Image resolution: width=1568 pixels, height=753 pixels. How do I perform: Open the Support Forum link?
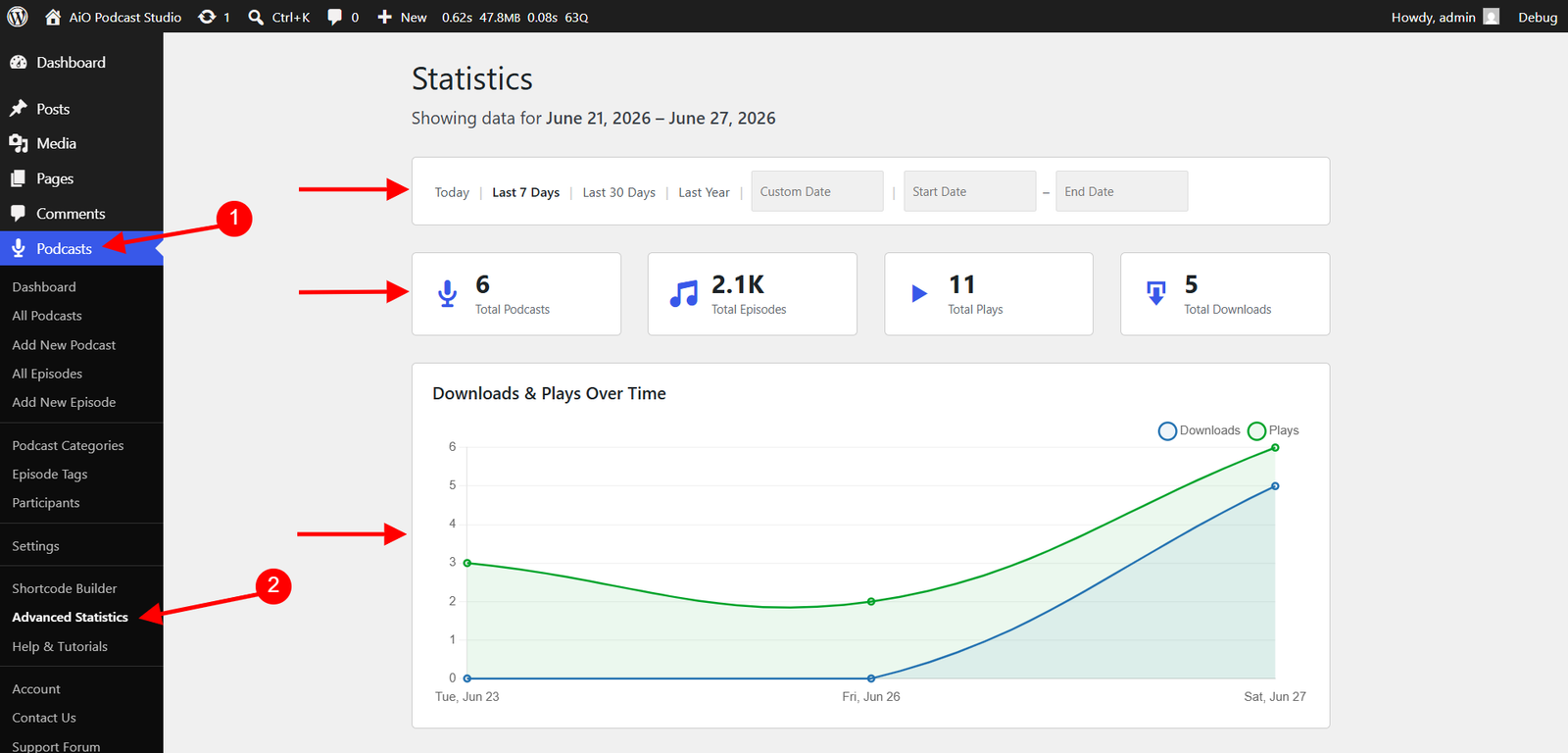(x=56, y=746)
